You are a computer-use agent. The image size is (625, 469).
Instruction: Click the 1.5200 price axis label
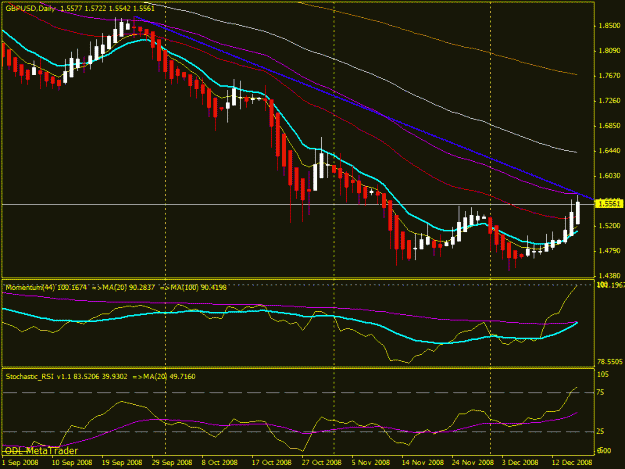(609, 226)
